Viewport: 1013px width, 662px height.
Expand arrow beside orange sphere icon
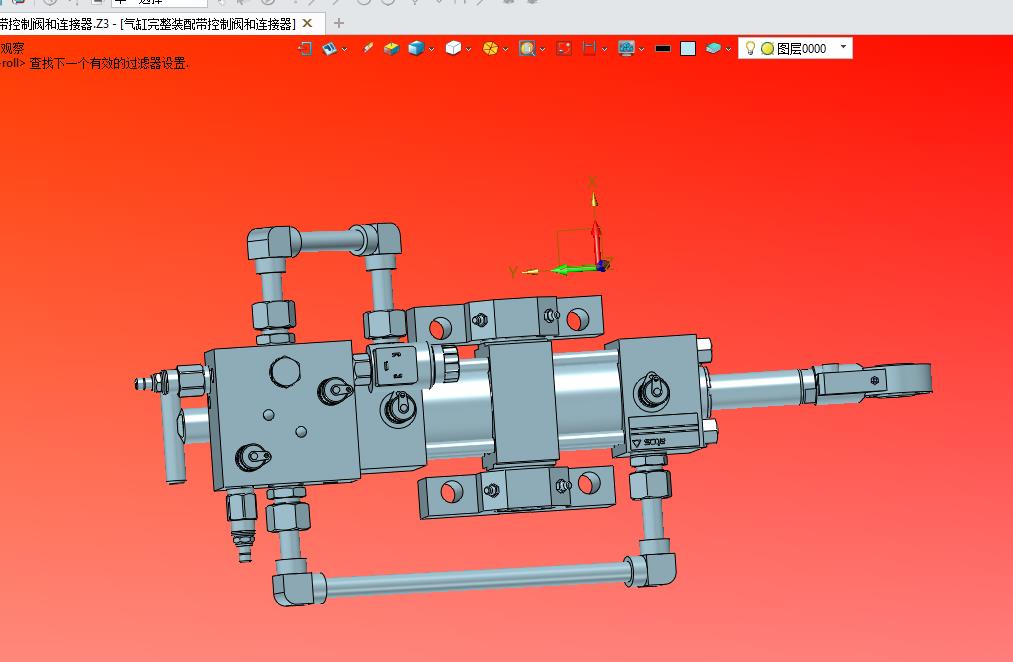coord(505,49)
